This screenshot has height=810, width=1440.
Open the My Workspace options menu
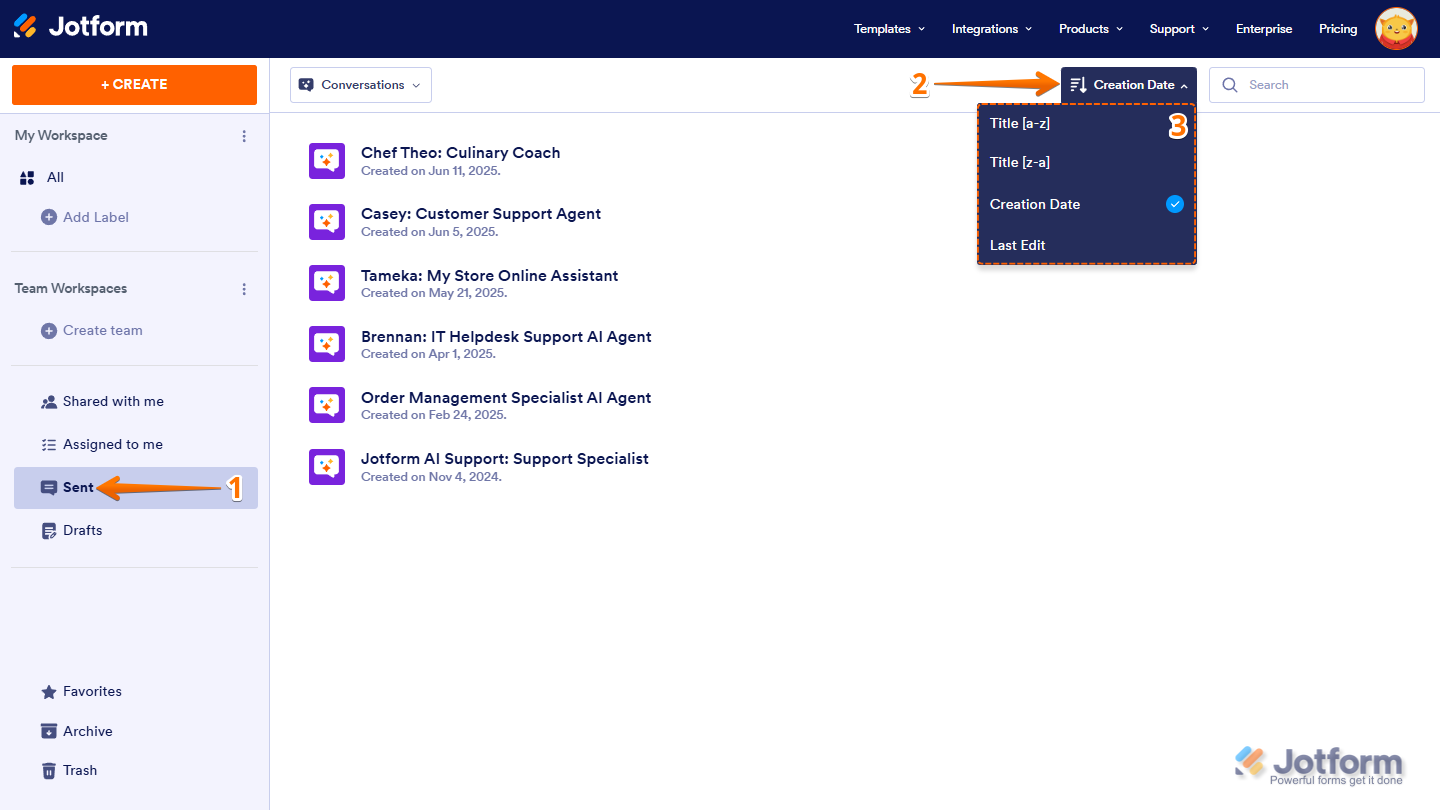pyautogui.click(x=244, y=135)
